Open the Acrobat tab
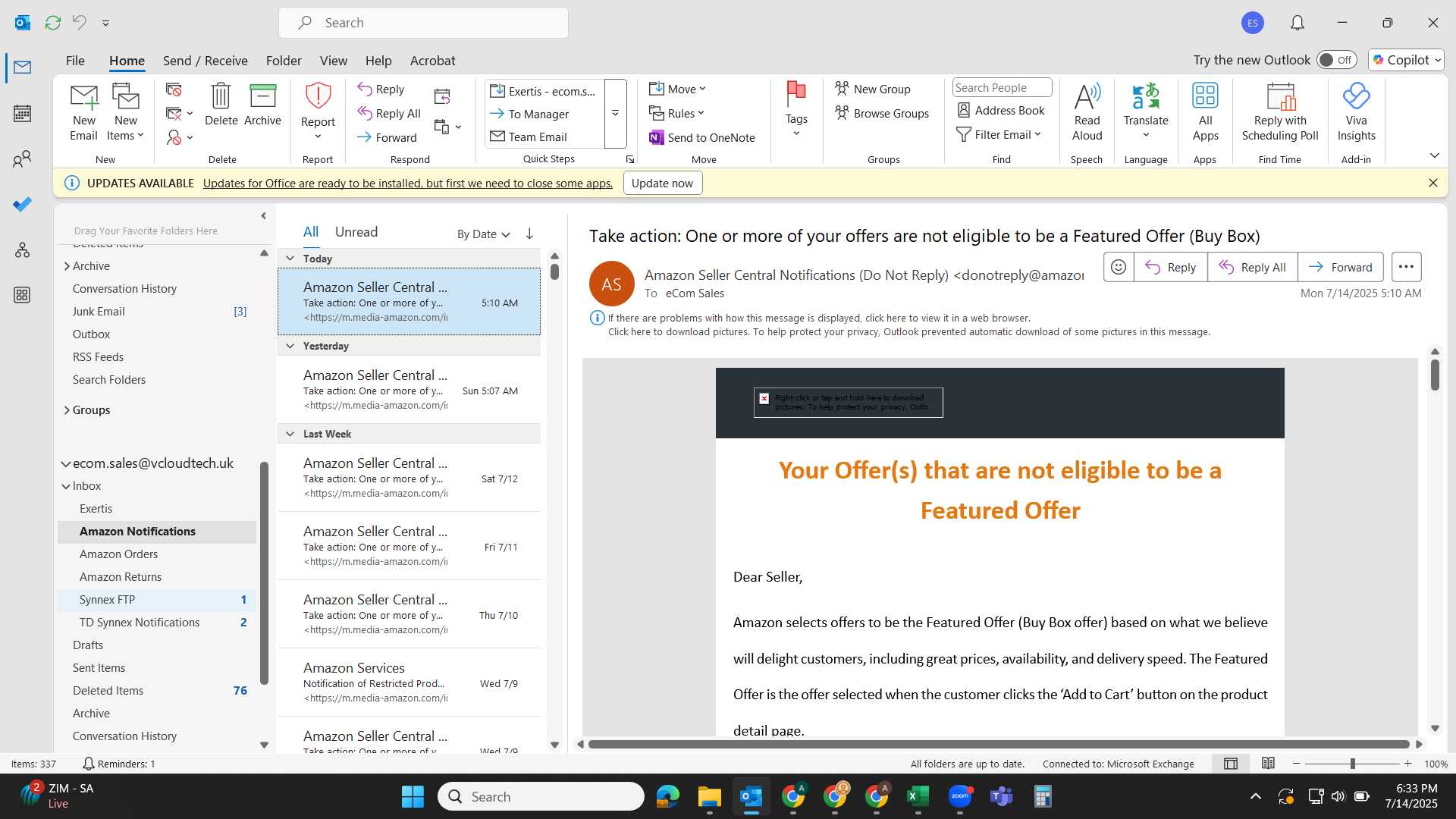1456x819 pixels. click(432, 61)
